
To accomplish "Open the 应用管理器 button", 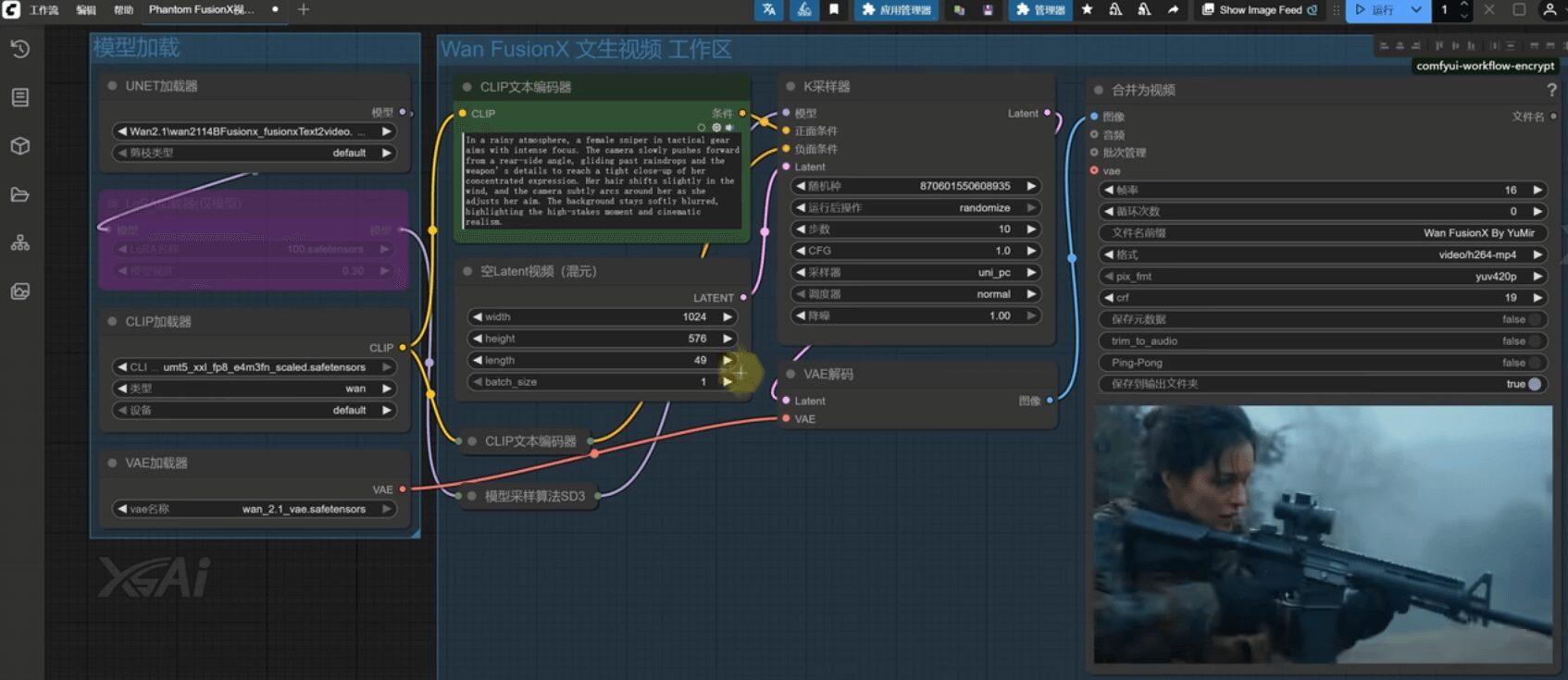I will [x=896, y=9].
